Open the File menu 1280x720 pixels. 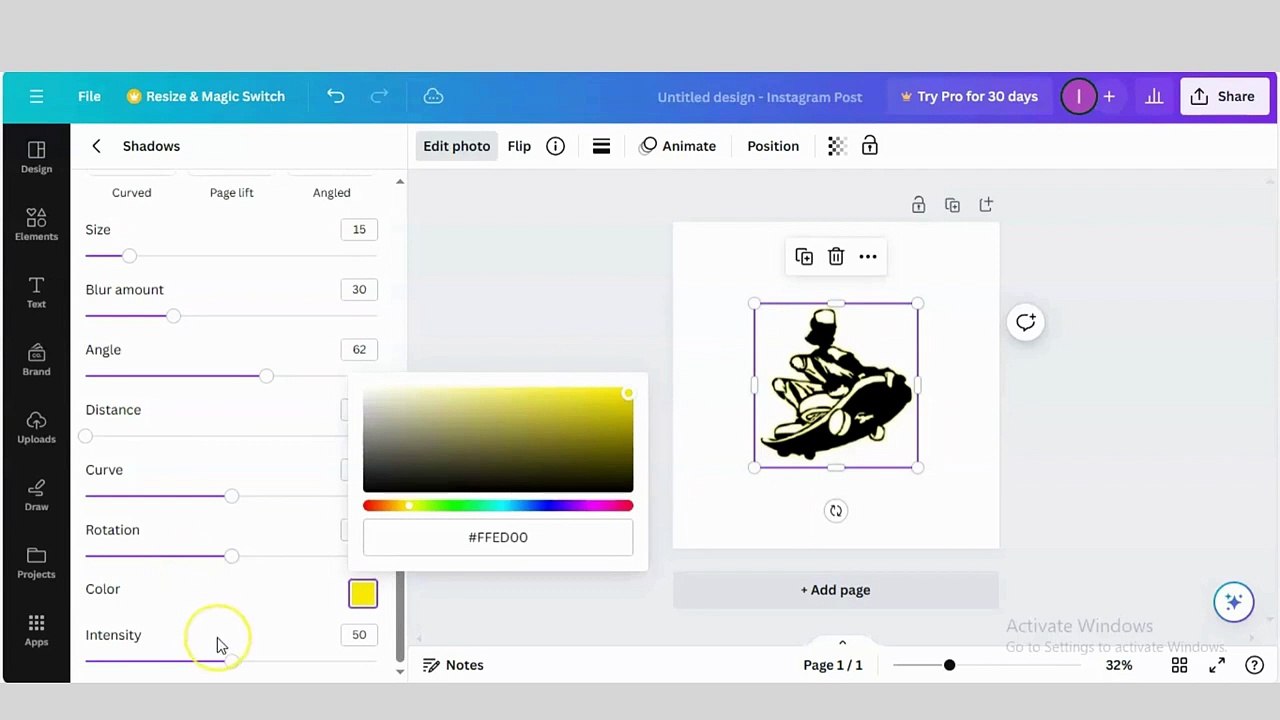pos(89,96)
